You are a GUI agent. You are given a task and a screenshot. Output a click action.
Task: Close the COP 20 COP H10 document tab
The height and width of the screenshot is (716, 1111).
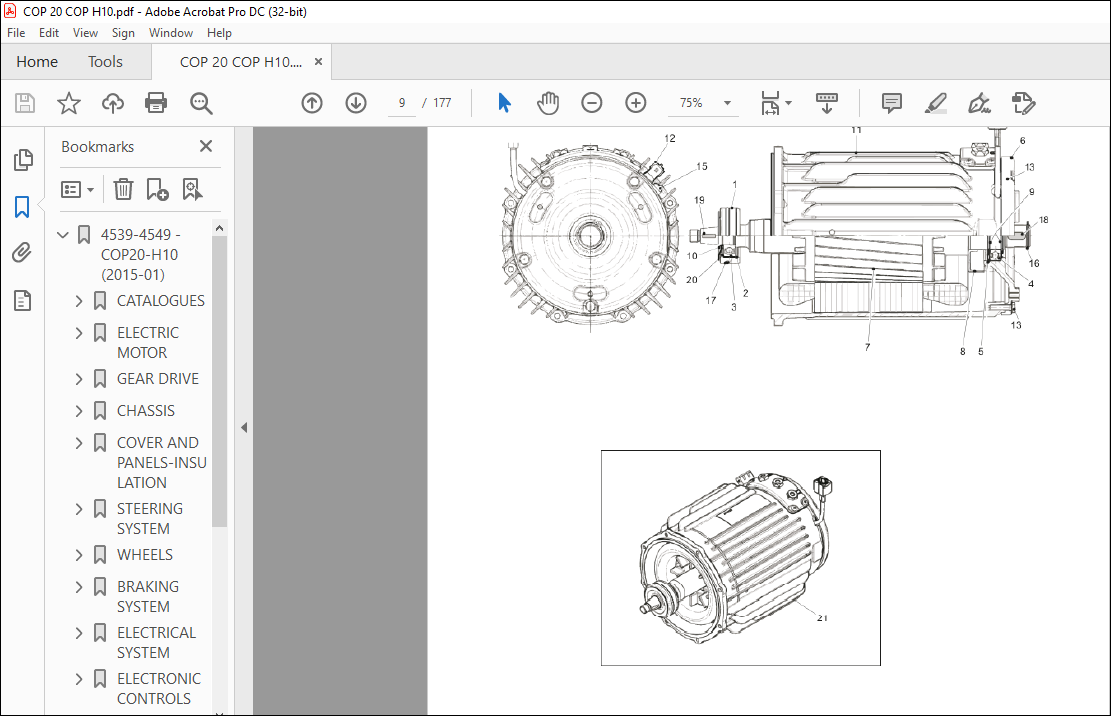point(319,62)
